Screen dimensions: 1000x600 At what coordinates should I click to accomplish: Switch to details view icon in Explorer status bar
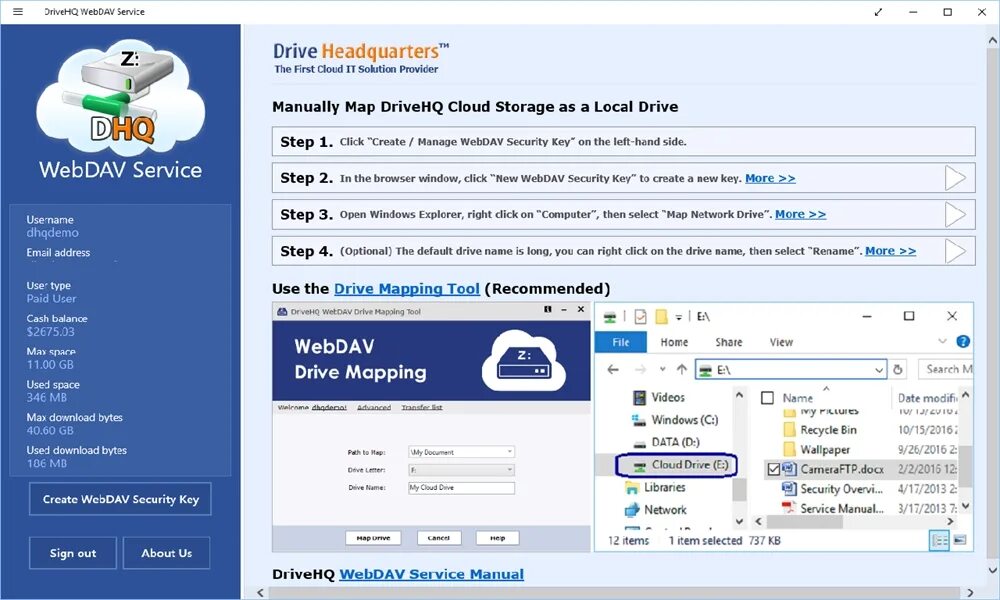point(940,541)
